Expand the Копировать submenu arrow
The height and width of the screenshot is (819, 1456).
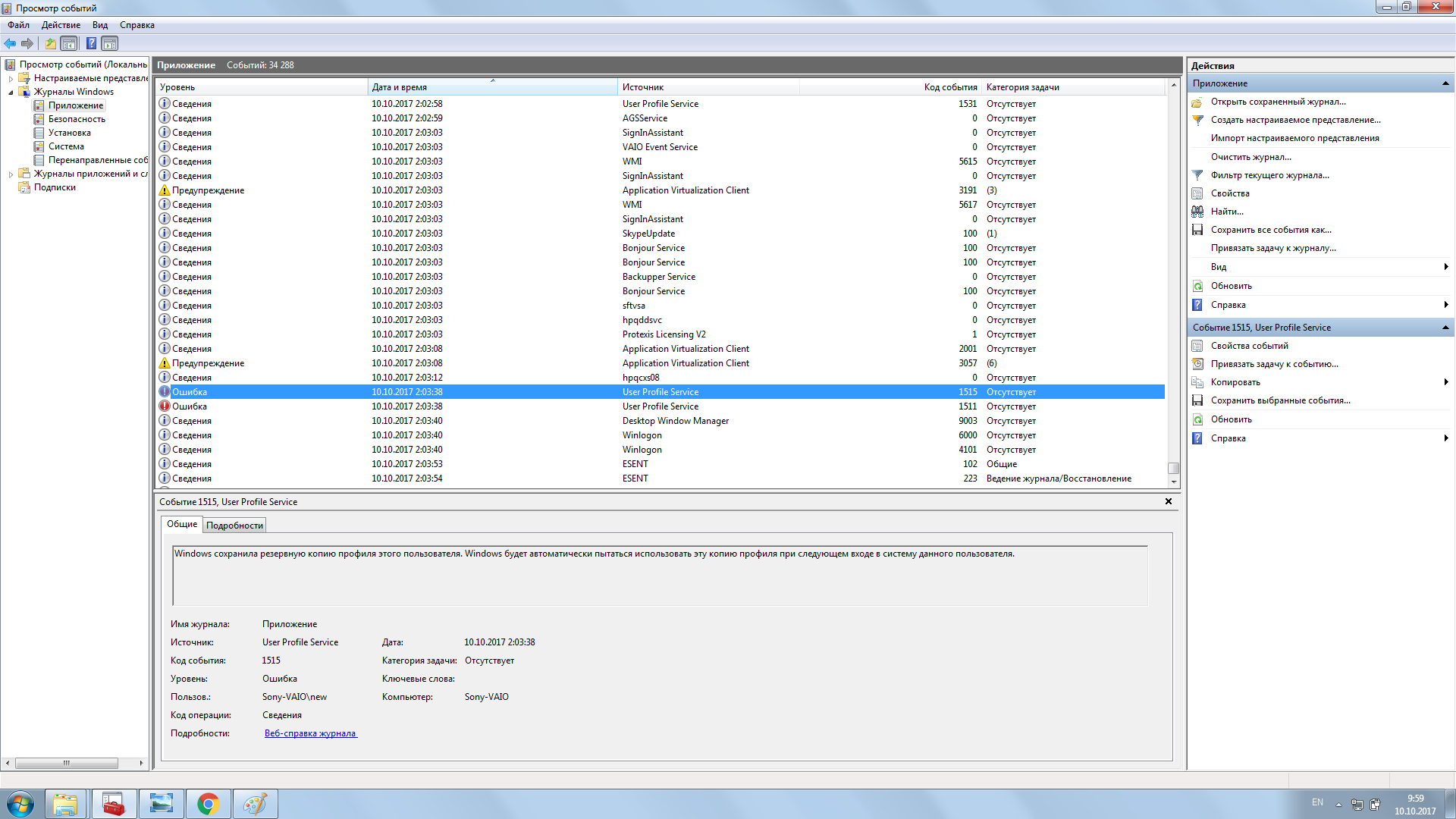[x=1446, y=382]
